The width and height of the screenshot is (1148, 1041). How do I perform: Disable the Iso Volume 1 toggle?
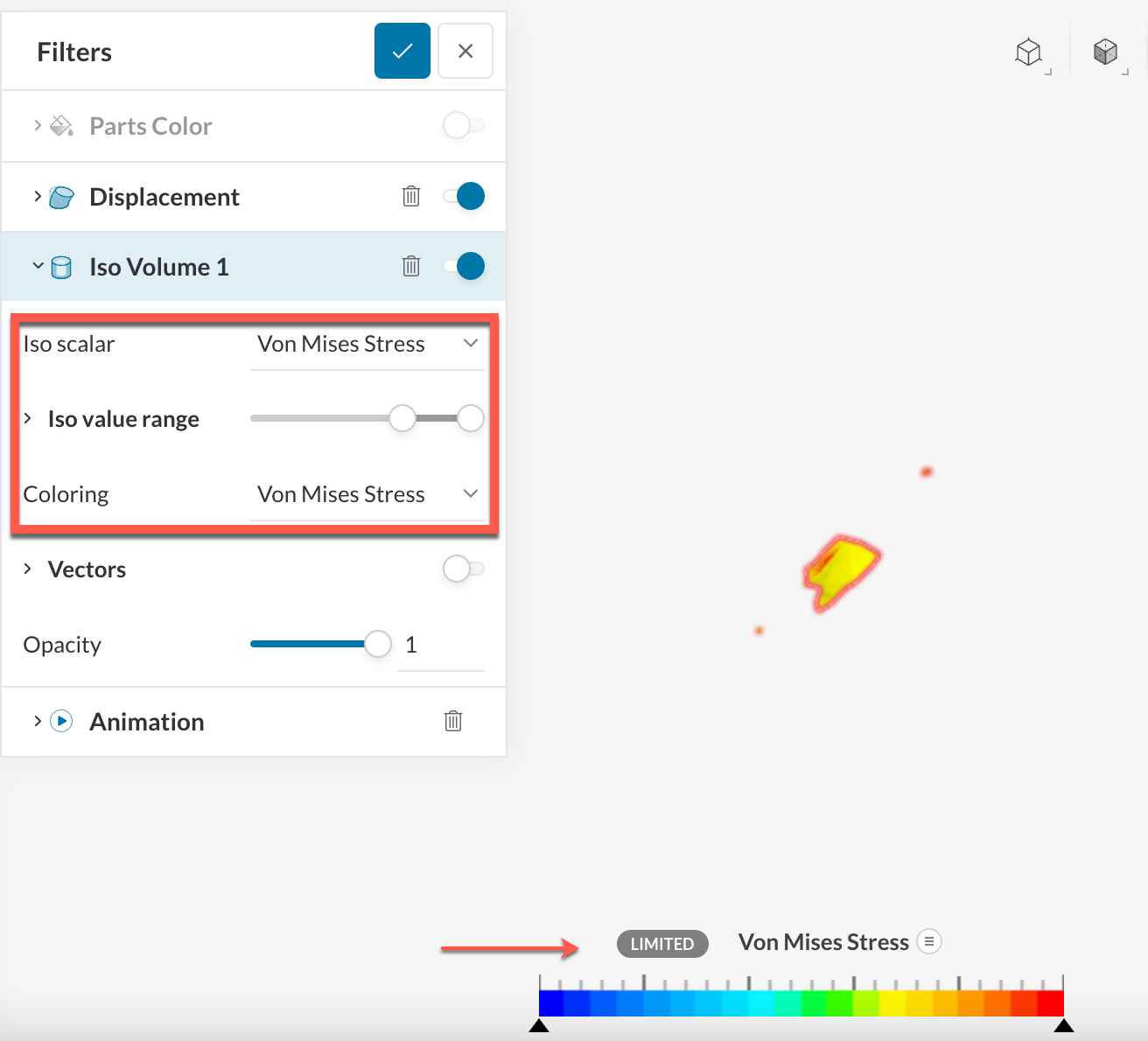click(x=464, y=266)
